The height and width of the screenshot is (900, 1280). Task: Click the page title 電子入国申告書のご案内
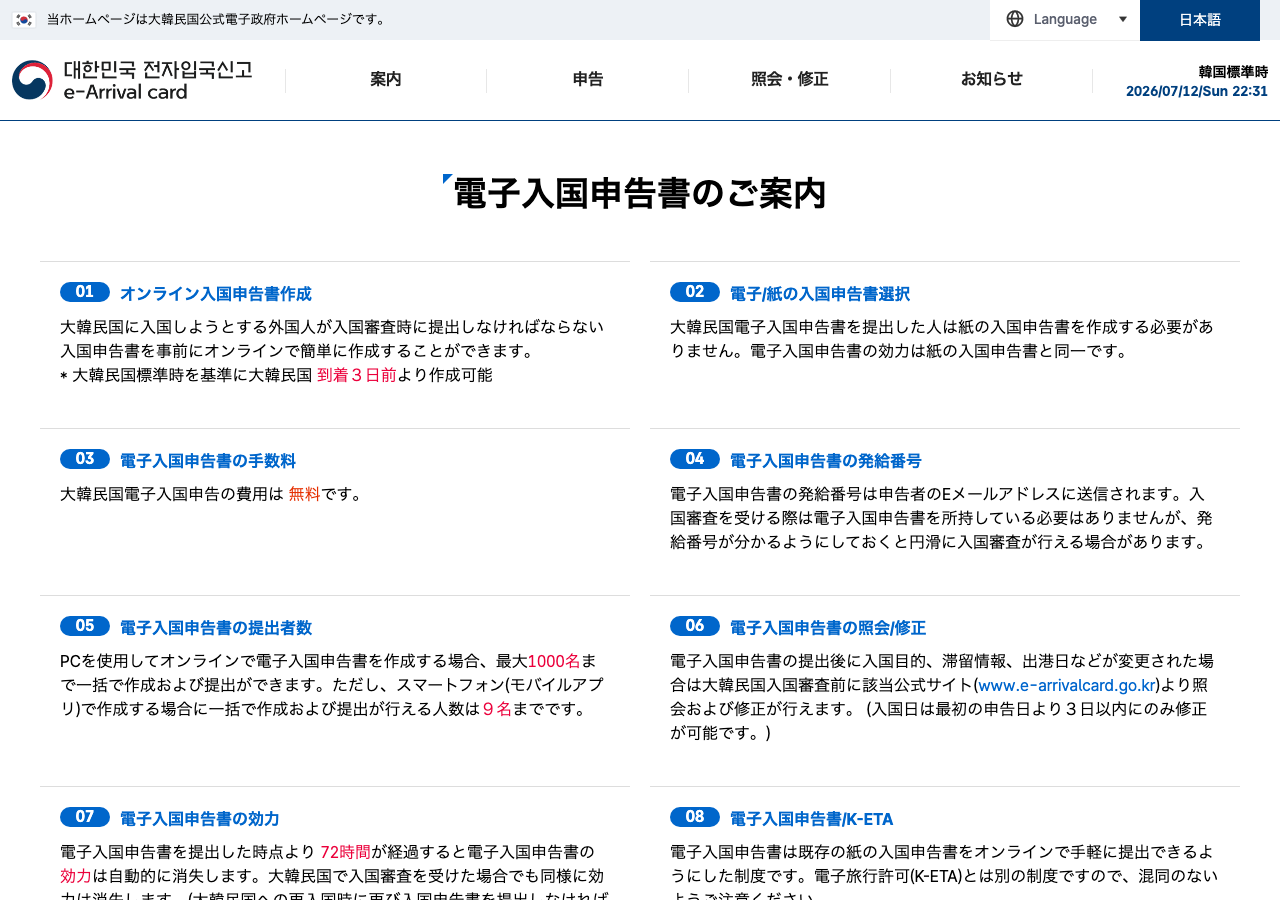(640, 193)
